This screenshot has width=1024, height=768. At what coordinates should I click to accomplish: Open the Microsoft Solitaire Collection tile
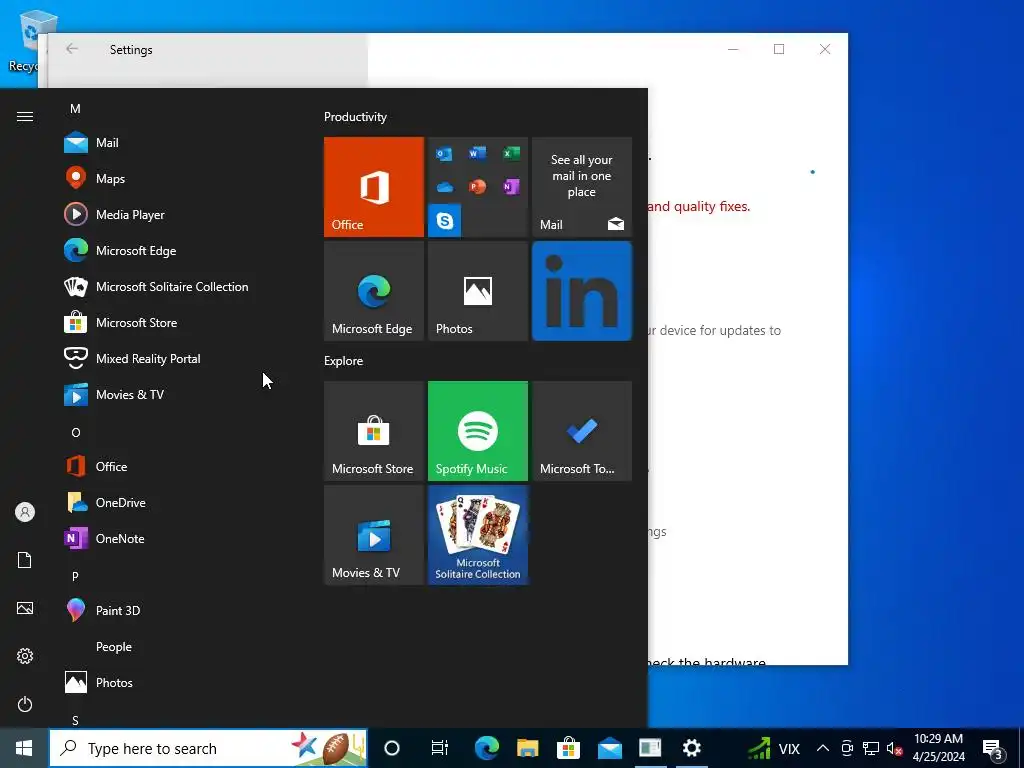[478, 535]
